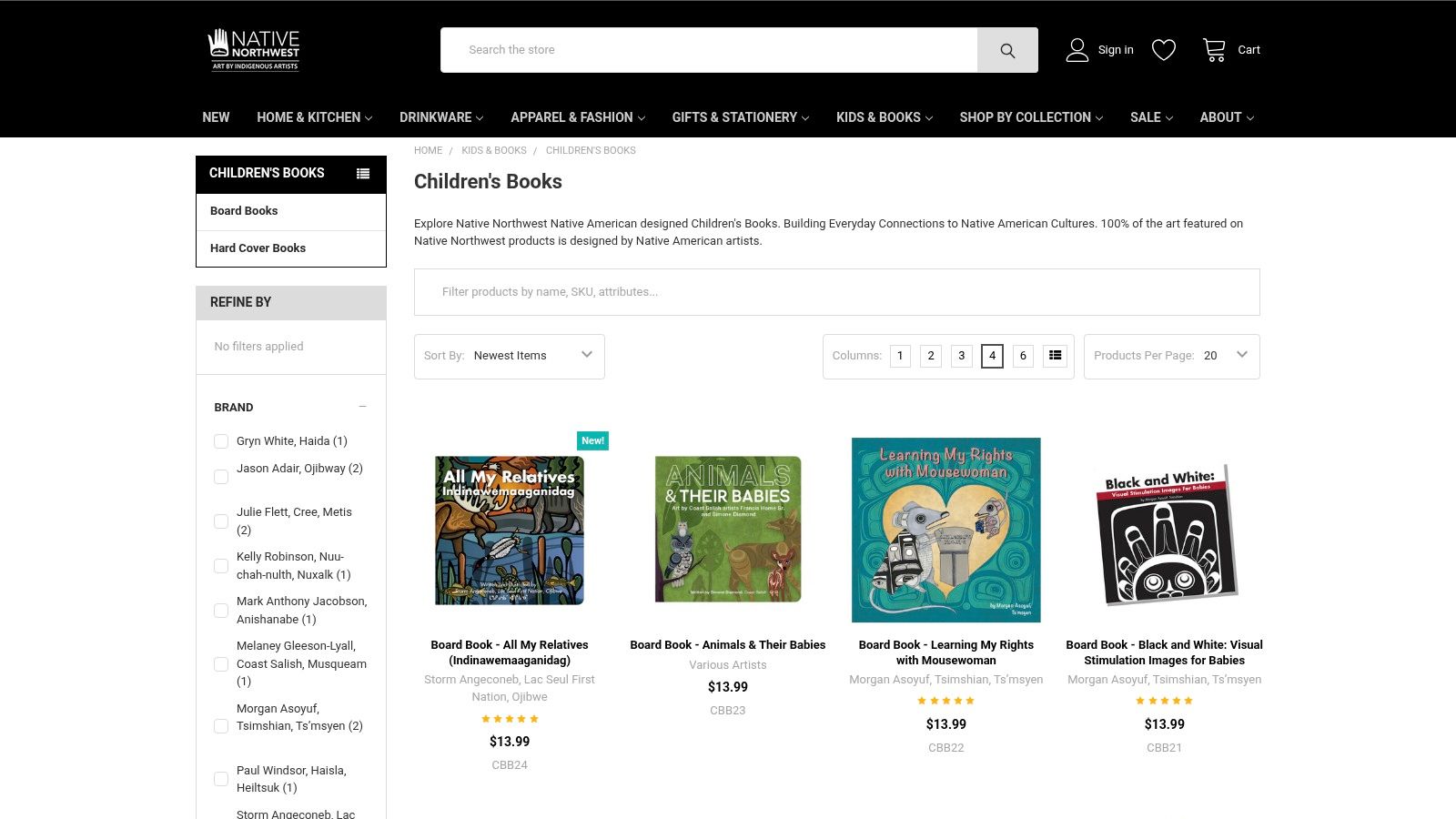Expand Apparel & Fashion menu
This screenshot has width=1456, height=819.
[x=578, y=117]
